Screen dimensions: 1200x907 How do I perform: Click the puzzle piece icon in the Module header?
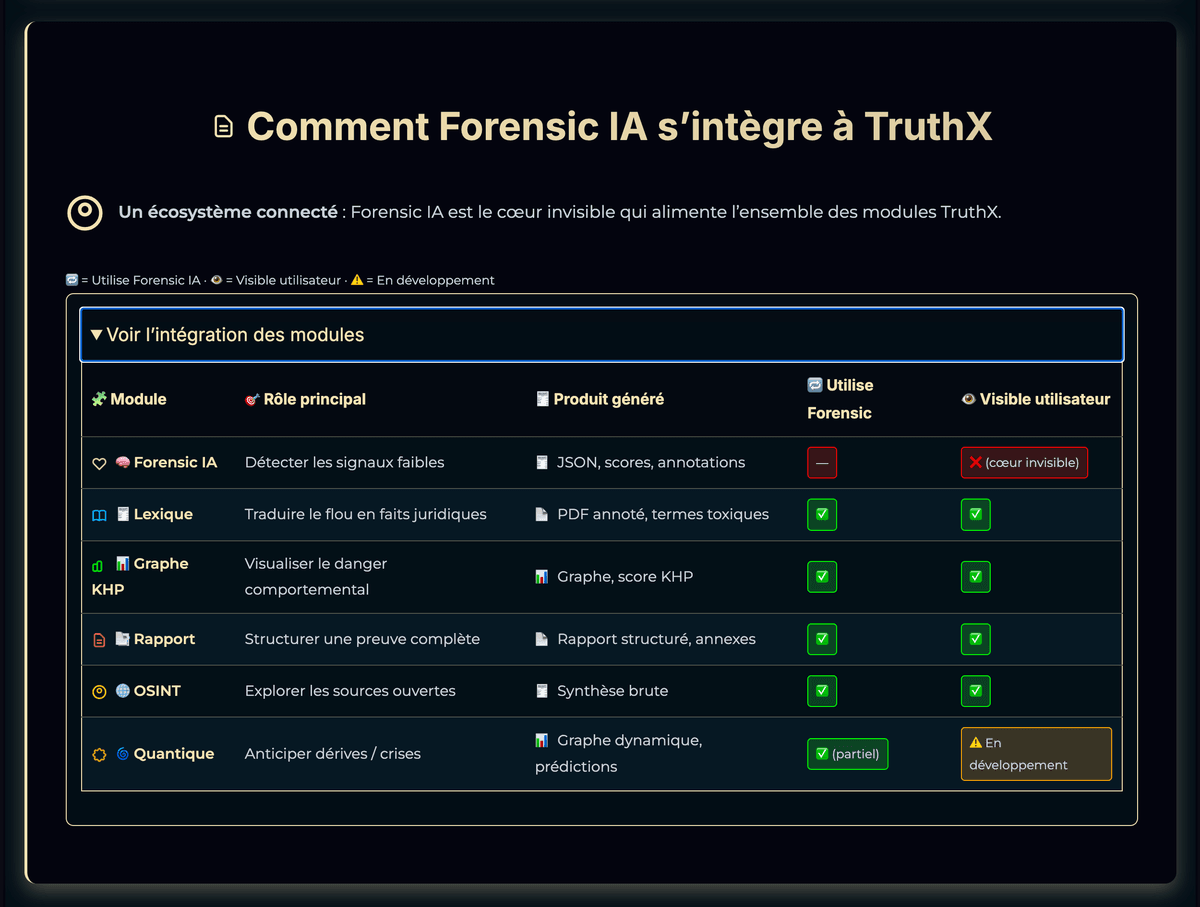(99, 399)
